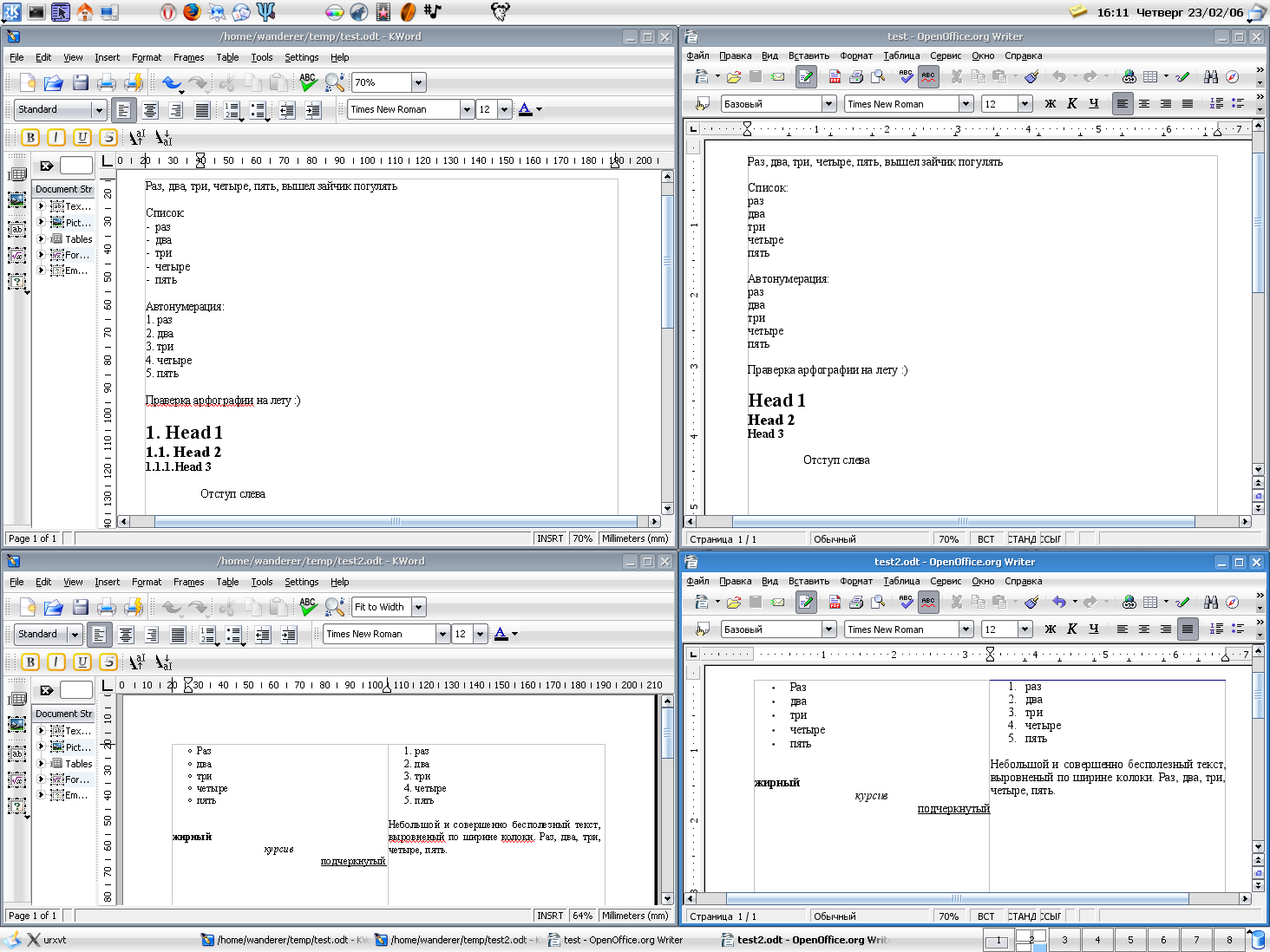Click INSRT mode in test.odt KWord status bar
The height and width of the screenshot is (952, 1270).
[x=550, y=538]
